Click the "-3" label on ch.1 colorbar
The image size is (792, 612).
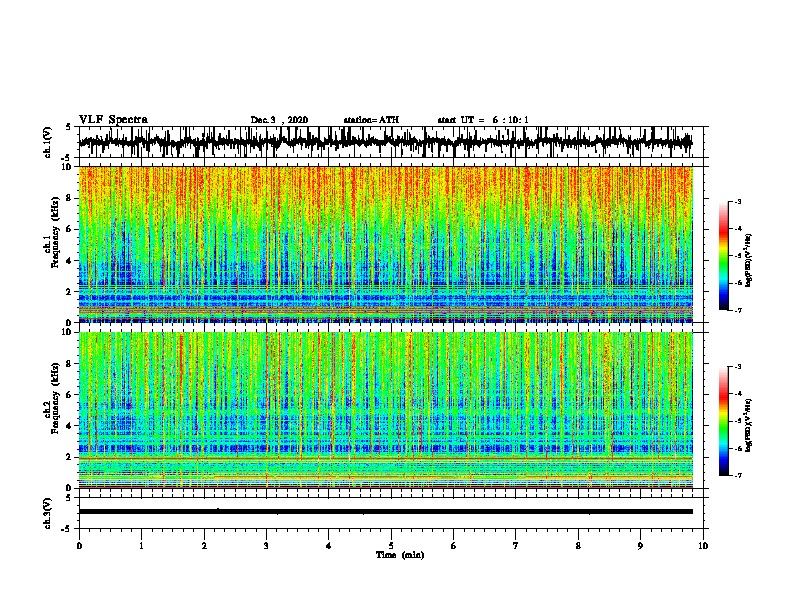click(x=738, y=201)
